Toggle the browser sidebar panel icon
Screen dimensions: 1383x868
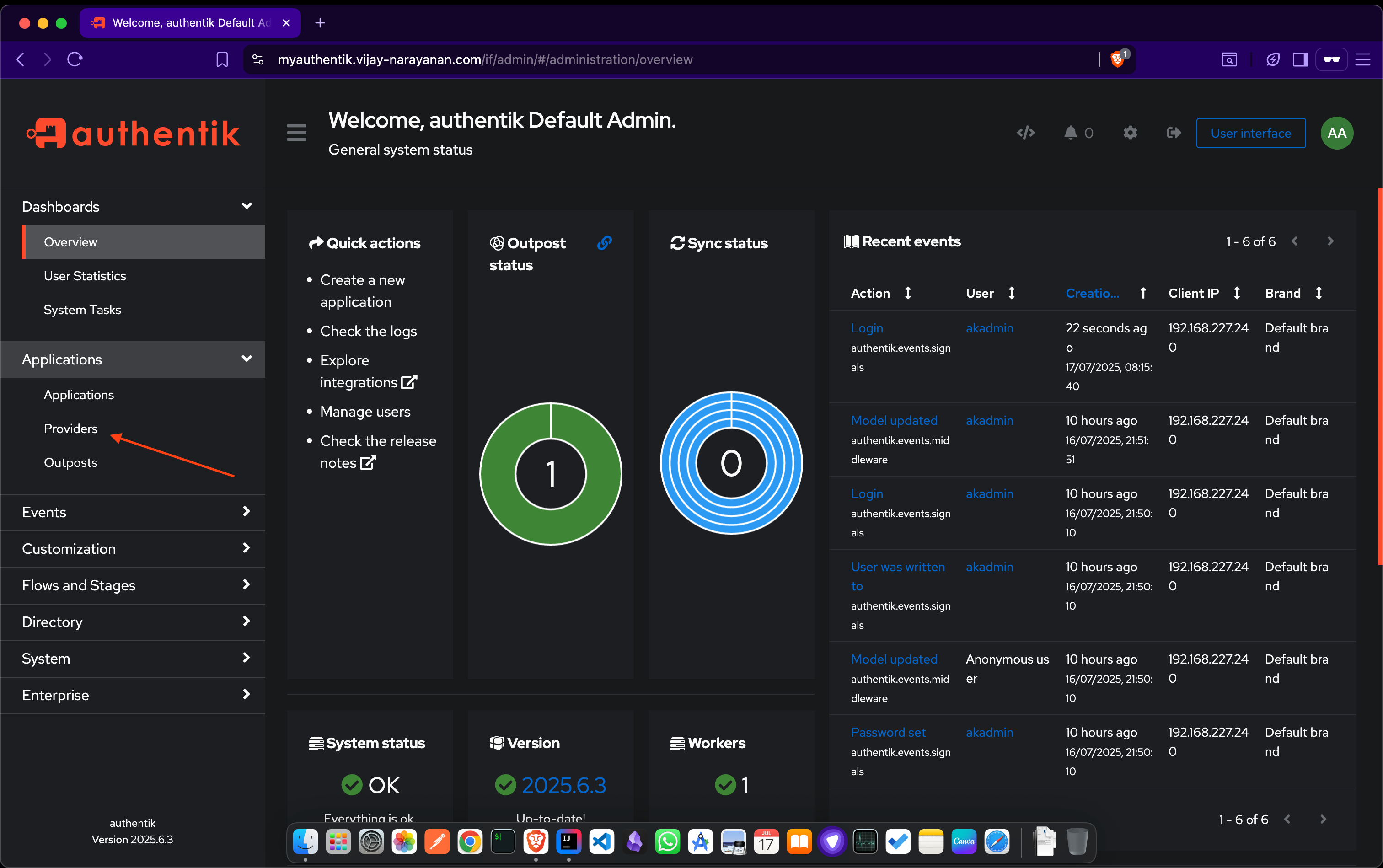[x=1300, y=59]
